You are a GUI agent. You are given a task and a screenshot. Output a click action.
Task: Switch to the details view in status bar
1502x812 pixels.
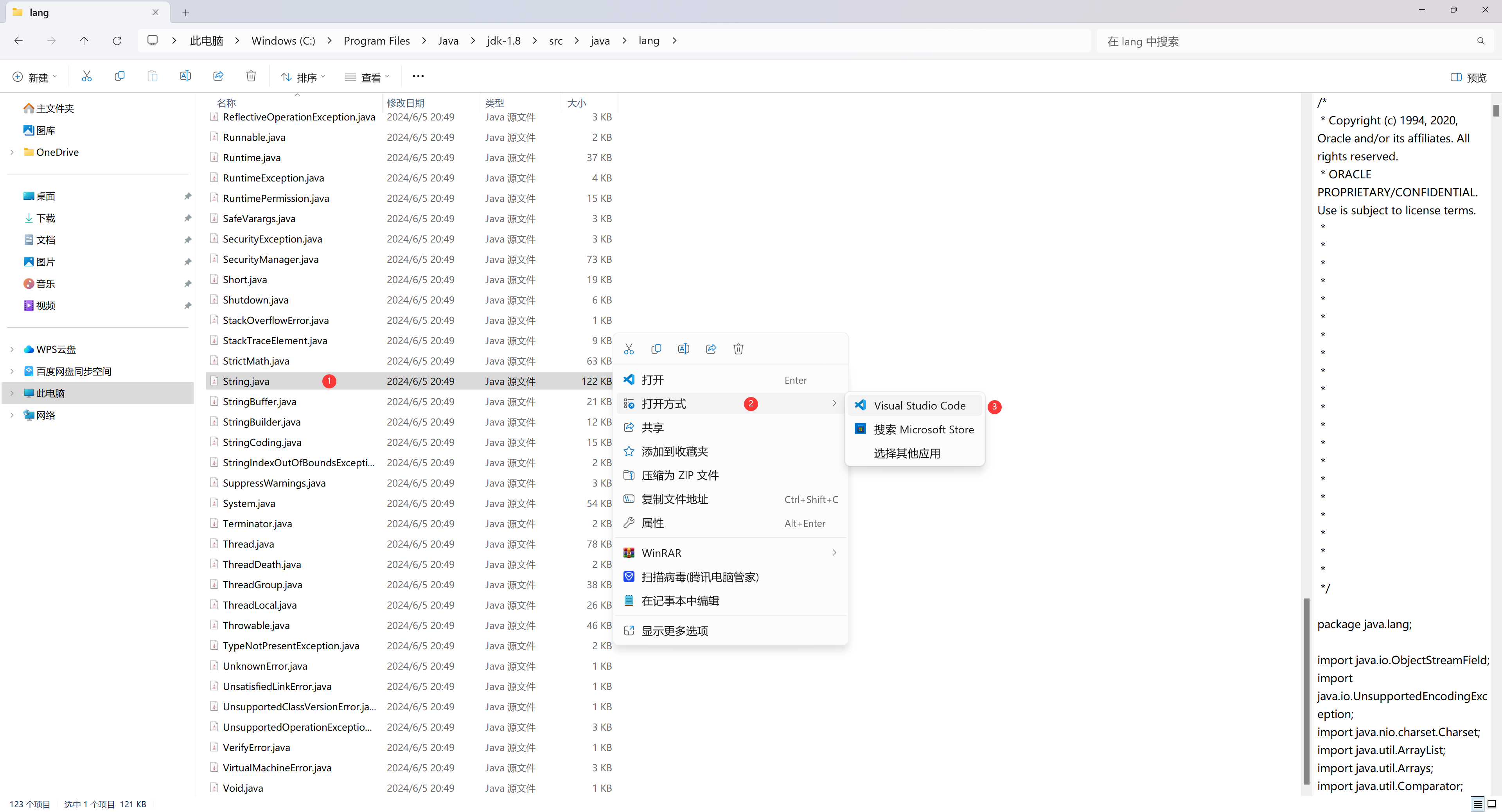click(x=1477, y=804)
